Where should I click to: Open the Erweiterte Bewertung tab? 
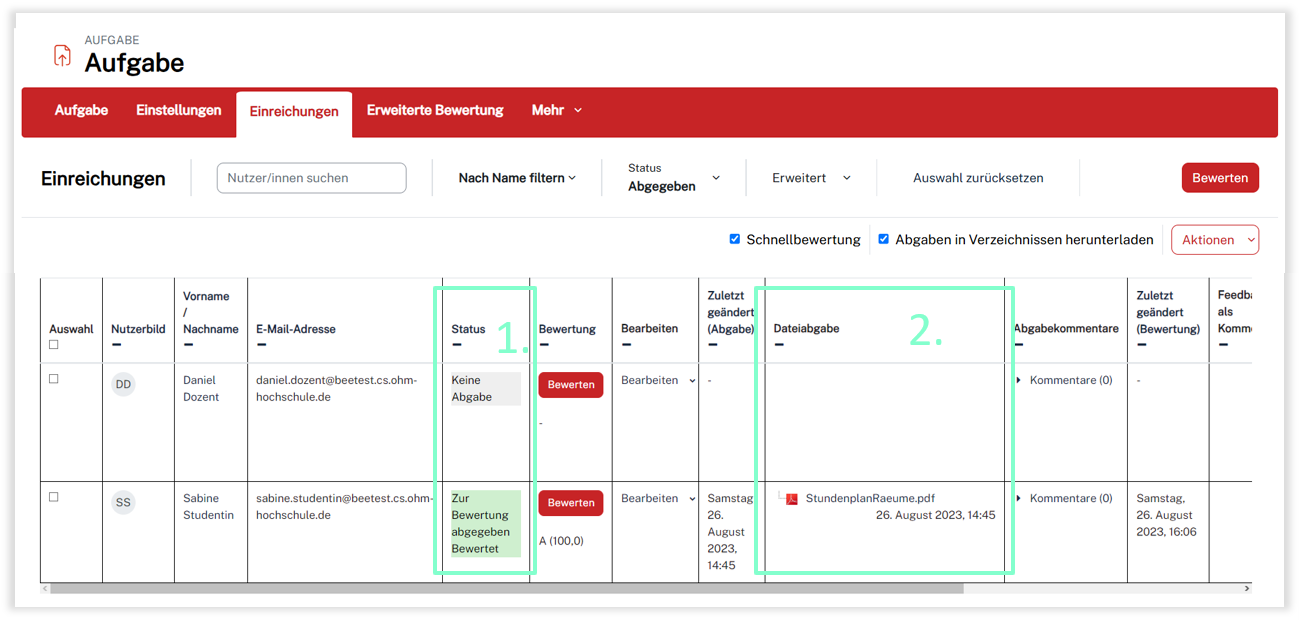[435, 110]
